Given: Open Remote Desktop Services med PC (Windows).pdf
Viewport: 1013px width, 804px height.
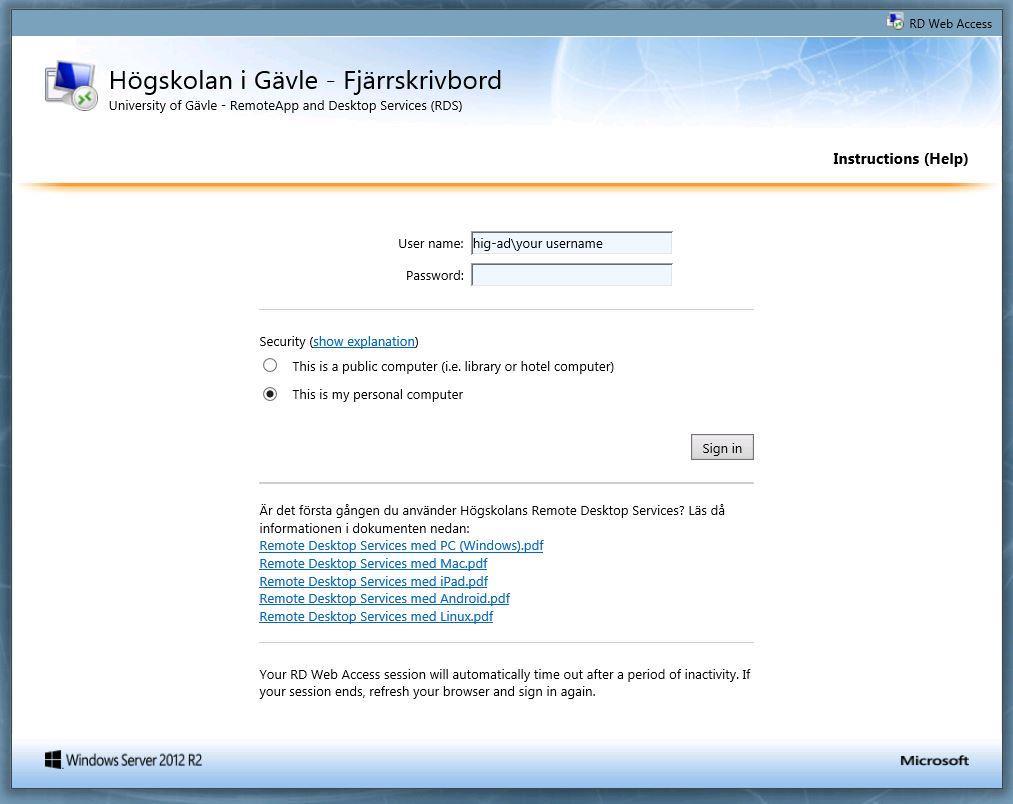Looking at the screenshot, I should [401, 545].
